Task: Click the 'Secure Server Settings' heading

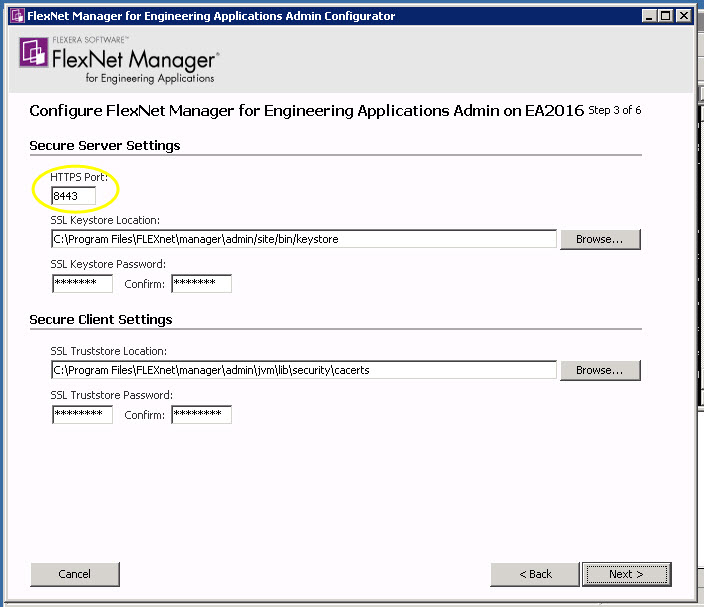Action: (105, 146)
